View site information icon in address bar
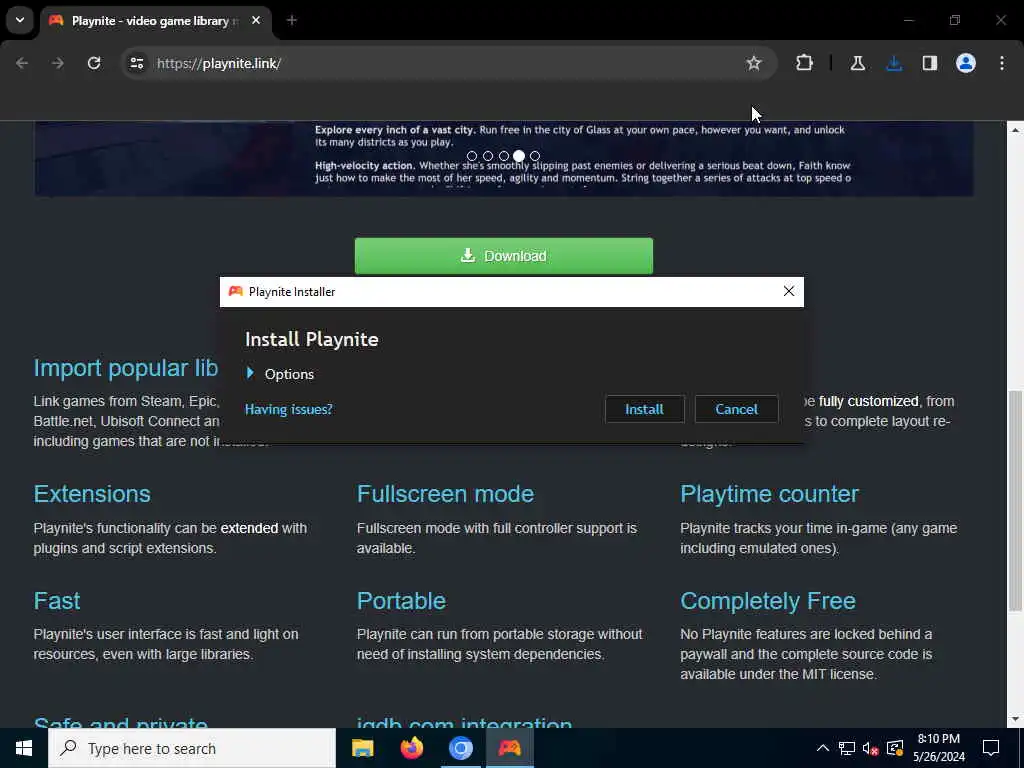This screenshot has height=768, width=1024. coord(136,63)
